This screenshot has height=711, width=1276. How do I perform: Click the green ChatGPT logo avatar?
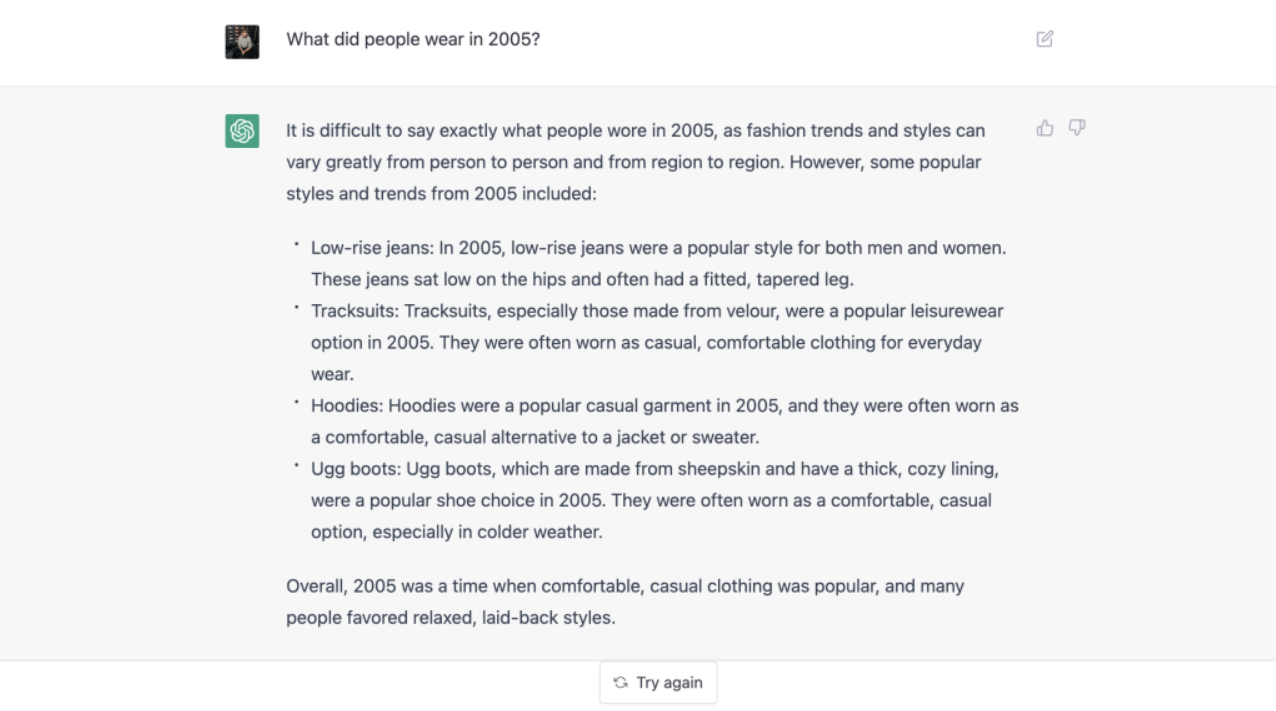click(242, 131)
